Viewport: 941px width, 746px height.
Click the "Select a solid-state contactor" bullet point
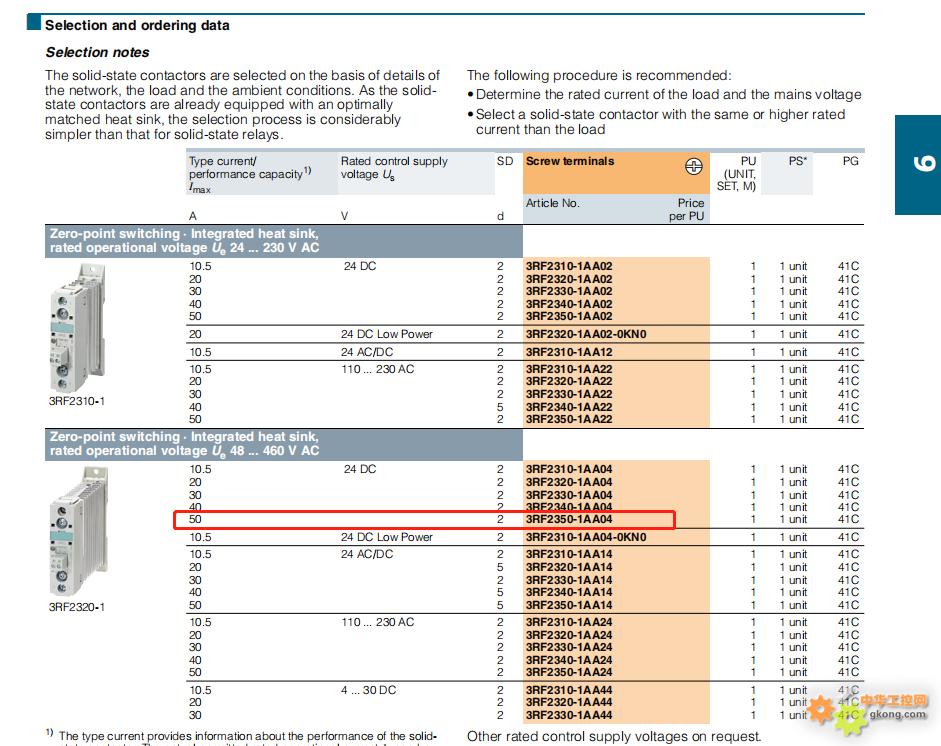pos(657,122)
